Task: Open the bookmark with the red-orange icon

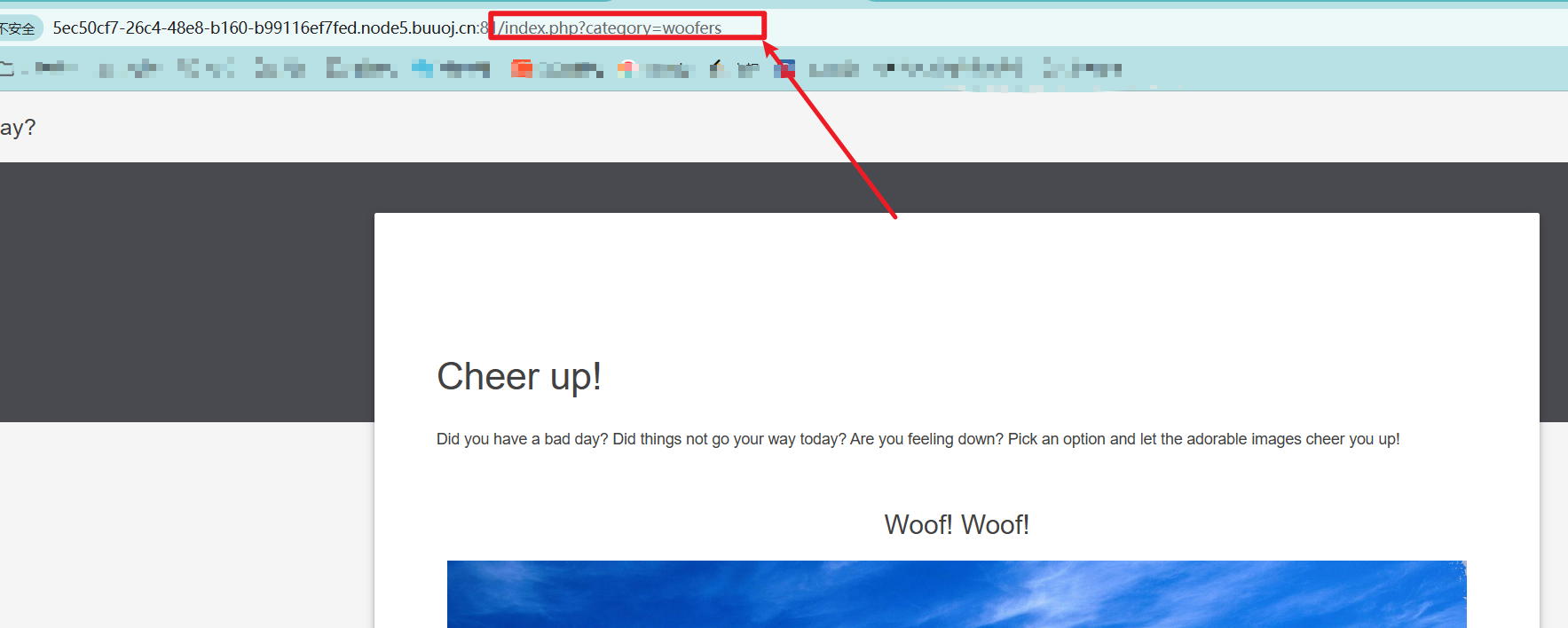Action: (556, 68)
